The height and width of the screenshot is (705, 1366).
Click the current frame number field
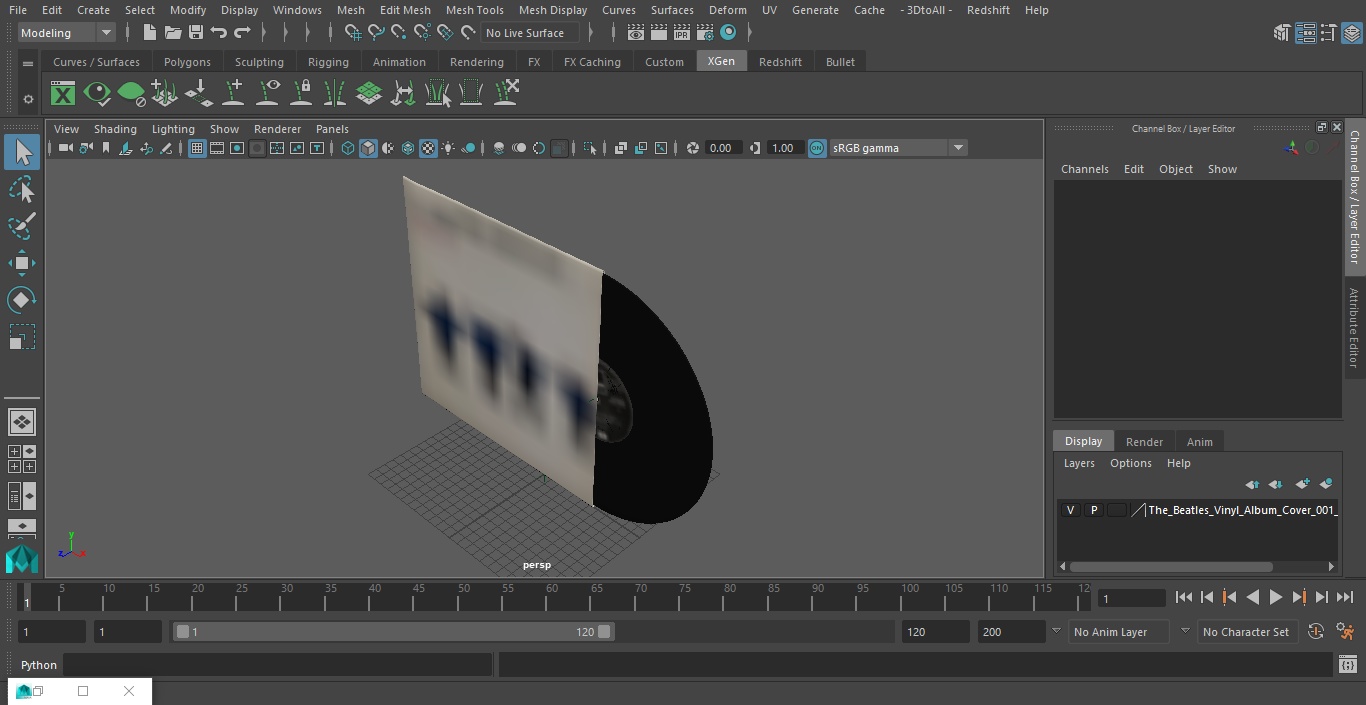tap(1131, 598)
